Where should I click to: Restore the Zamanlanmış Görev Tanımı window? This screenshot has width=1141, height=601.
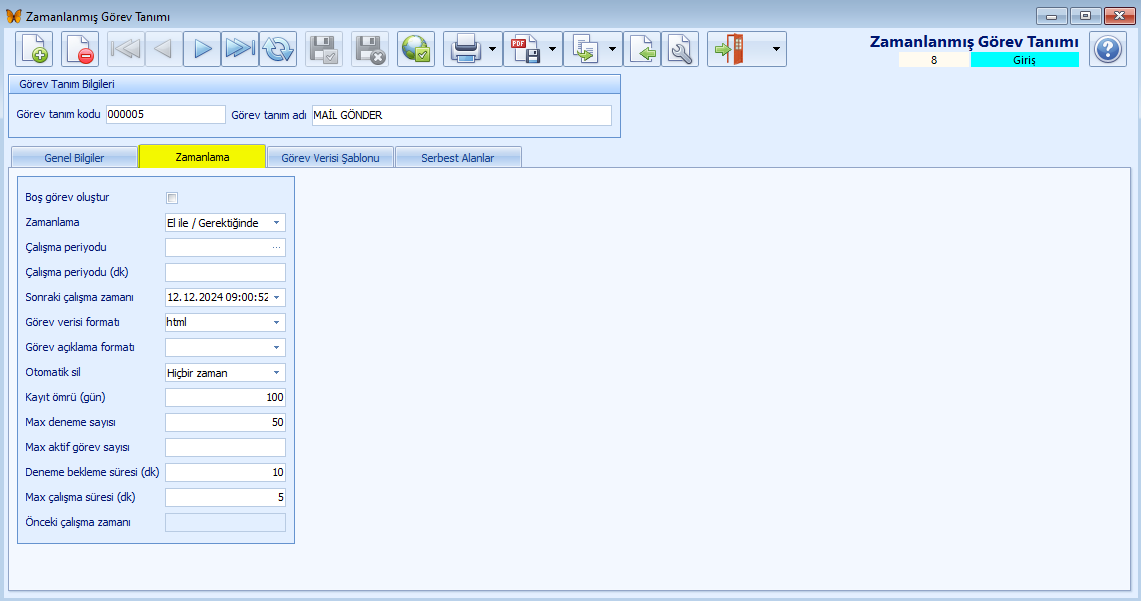click(x=1085, y=15)
